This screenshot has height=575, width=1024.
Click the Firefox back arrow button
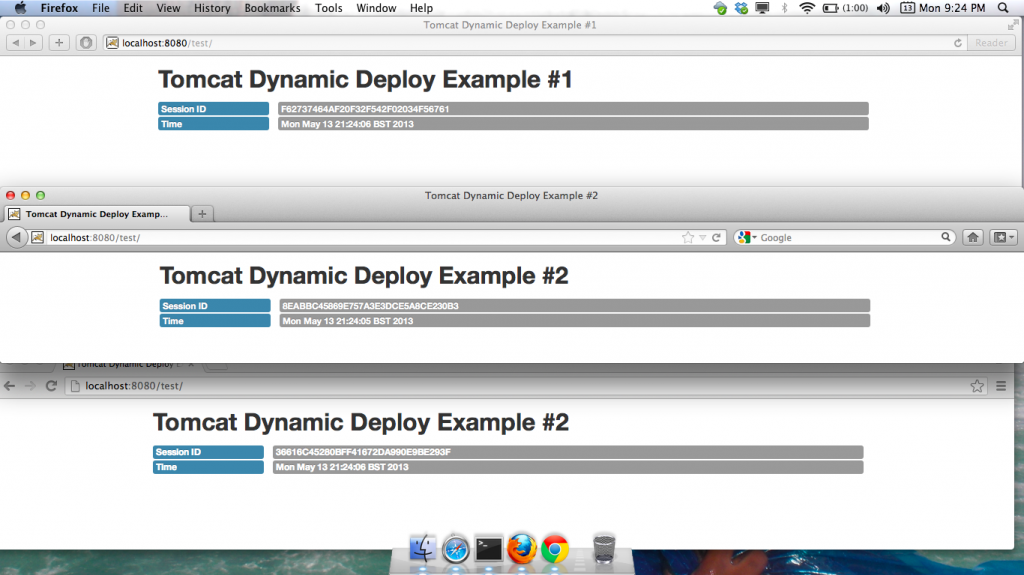16,238
